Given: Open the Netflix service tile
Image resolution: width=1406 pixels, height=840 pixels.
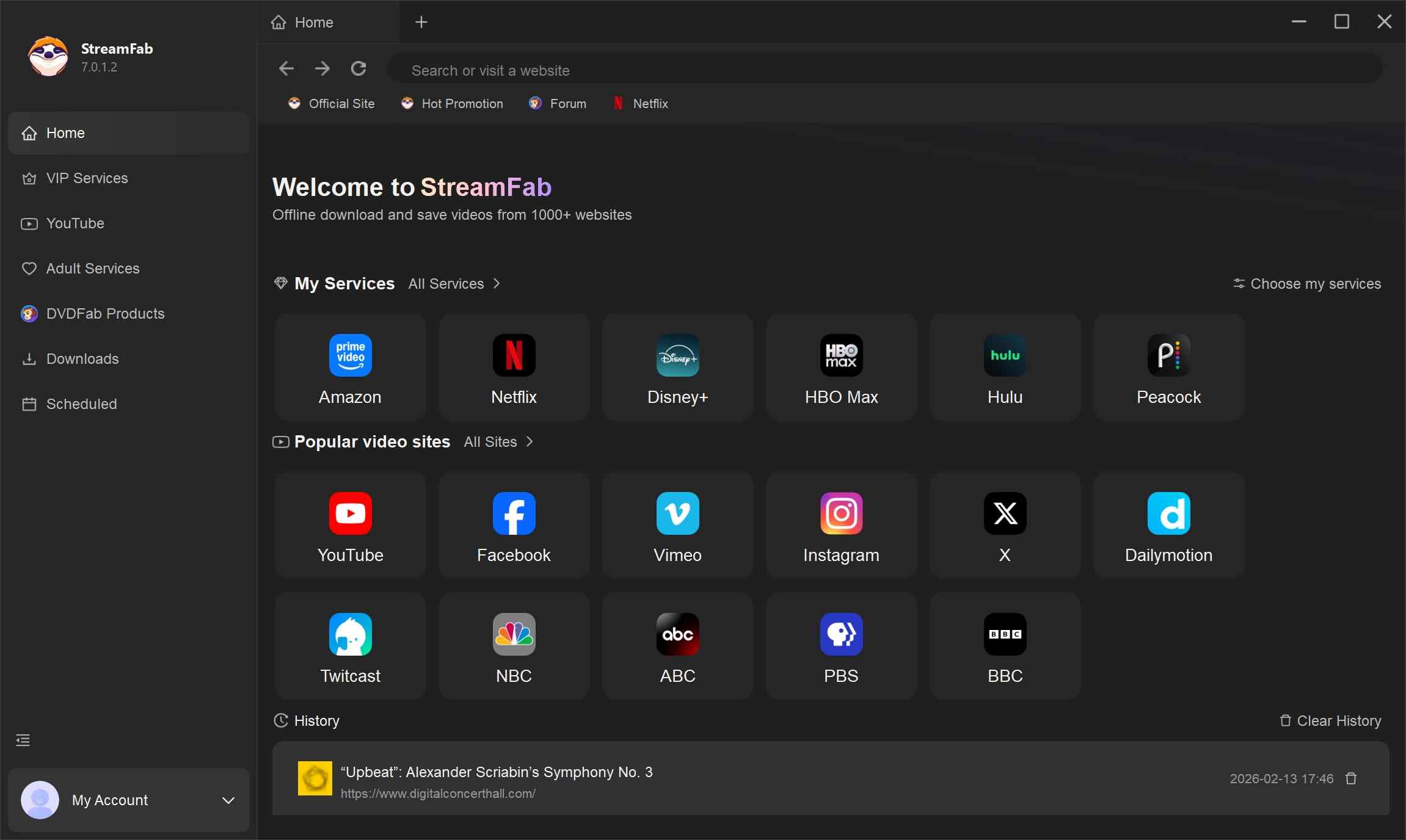Looking at the screenshot, I should click(514, 367).
